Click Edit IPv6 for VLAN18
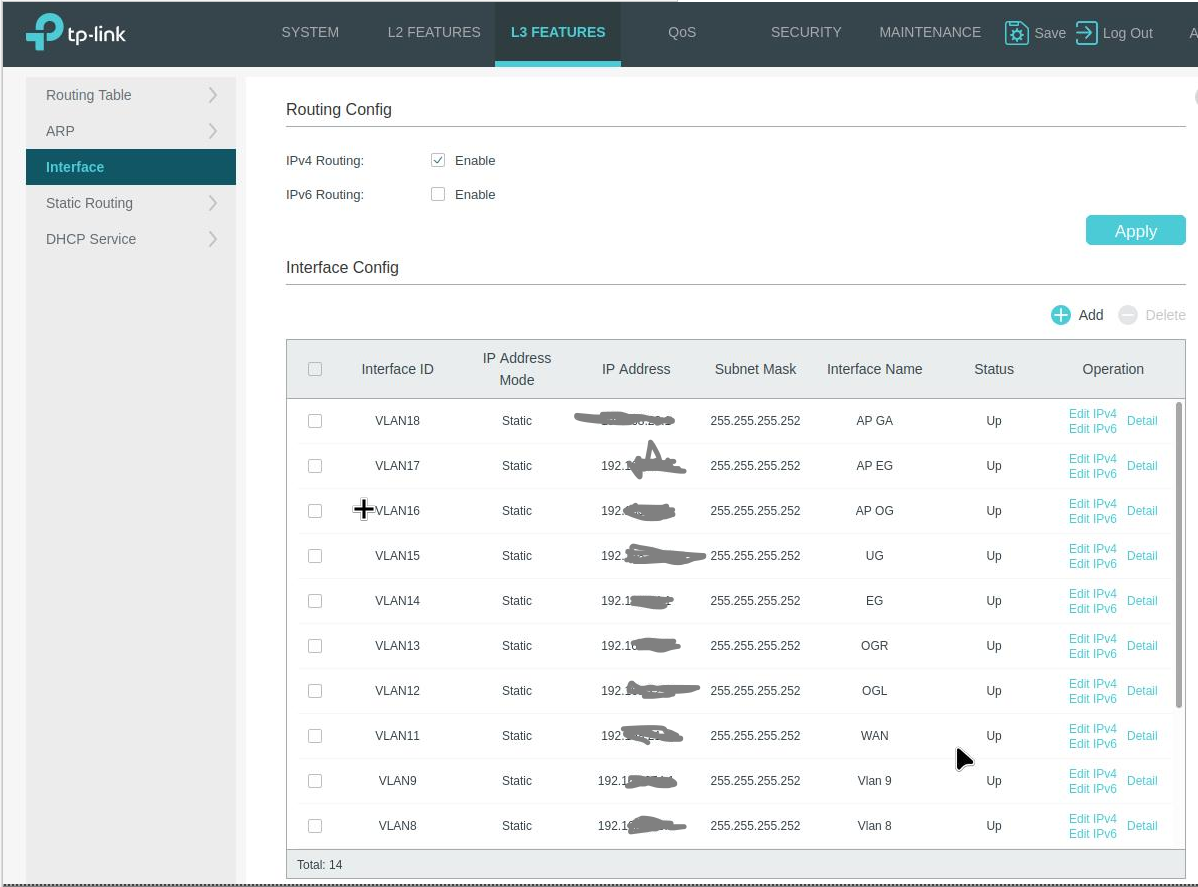 coord(1093,429)
